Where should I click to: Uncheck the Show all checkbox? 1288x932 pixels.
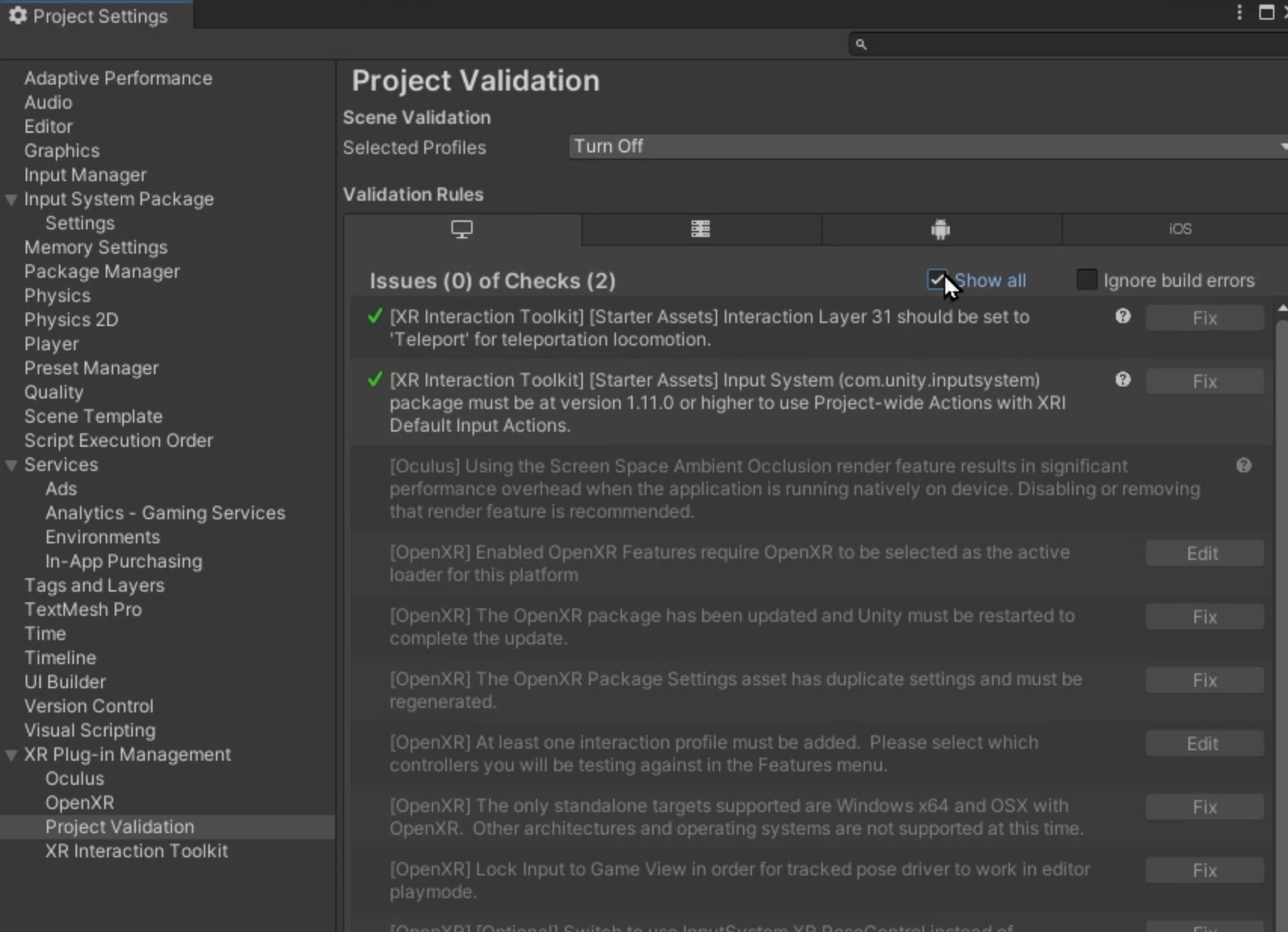[x=937, y=281]
